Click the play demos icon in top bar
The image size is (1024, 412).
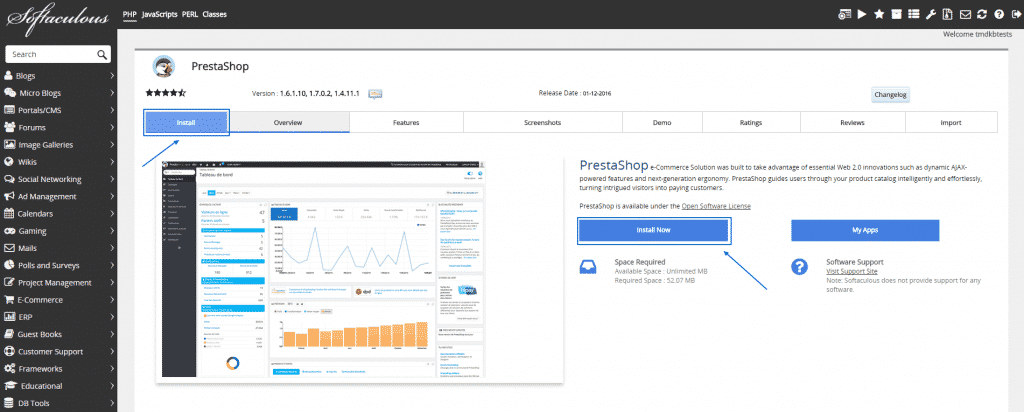[862, 14]
